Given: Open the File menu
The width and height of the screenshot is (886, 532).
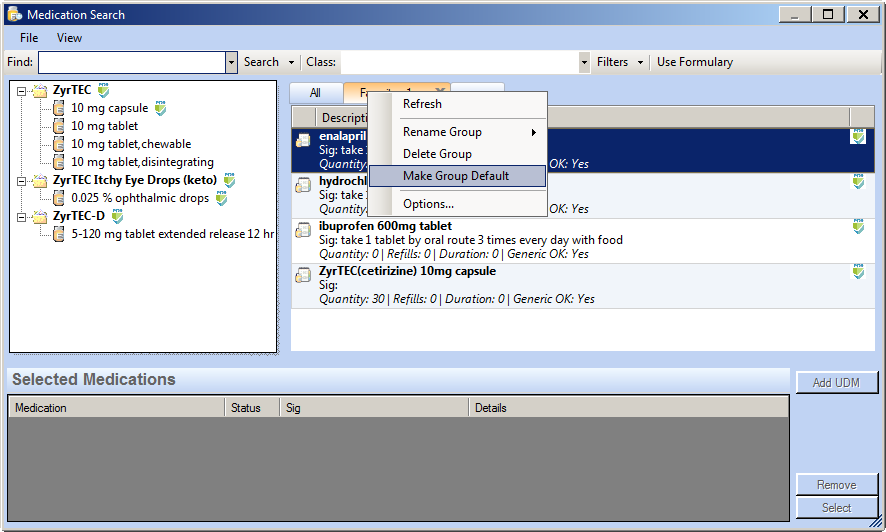Looking at the screenshot, I should tap(29, 38).
